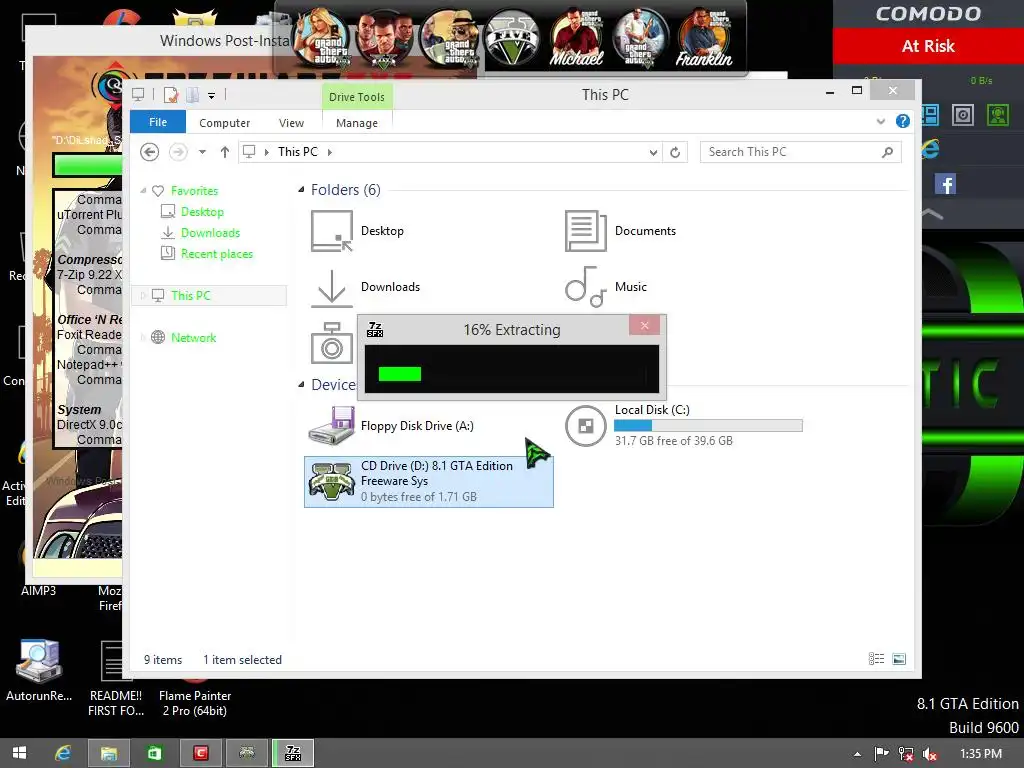Image resolution: width=1024 pixels, height=768 pixels.
Task: Open the Windows Start button
Action: point(20,753)
